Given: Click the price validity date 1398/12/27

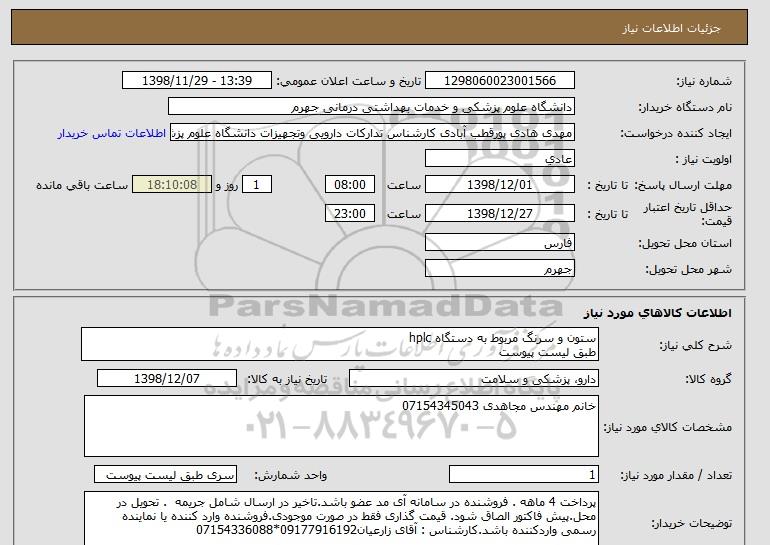Looking at the screenshot, I should 499,214.
